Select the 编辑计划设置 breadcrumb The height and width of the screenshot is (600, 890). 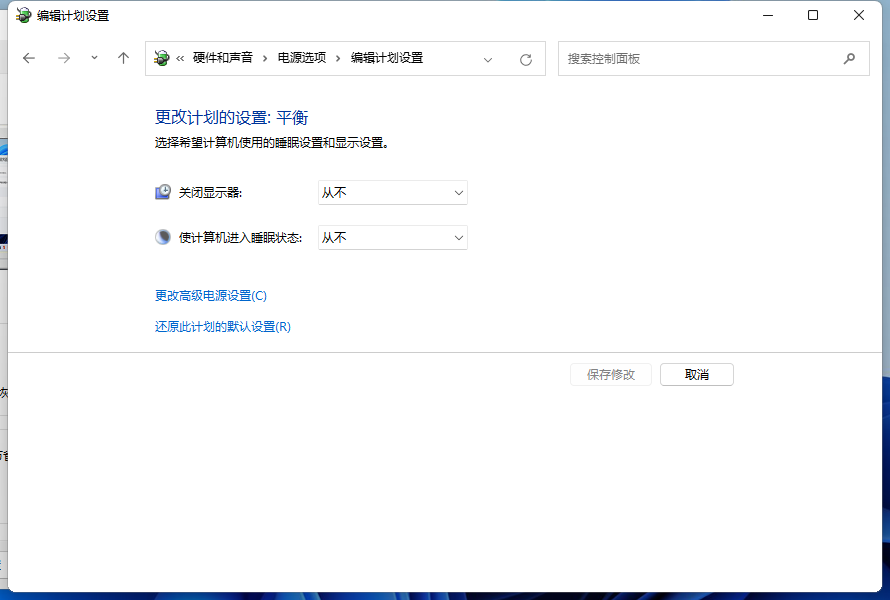[386, 58]
